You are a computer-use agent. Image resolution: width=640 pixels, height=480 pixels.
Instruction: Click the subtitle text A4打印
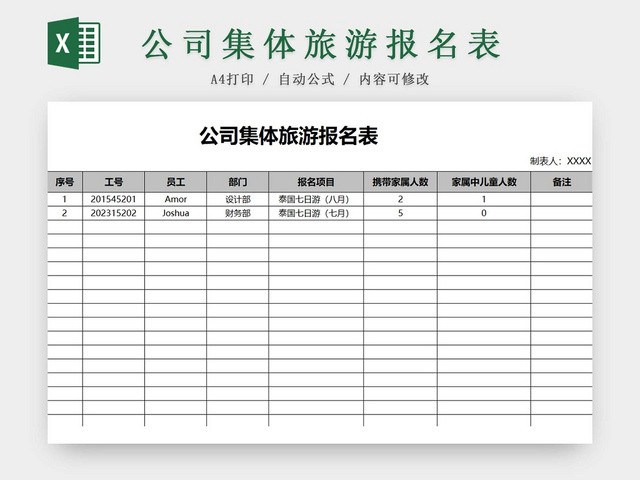(232, 79)
